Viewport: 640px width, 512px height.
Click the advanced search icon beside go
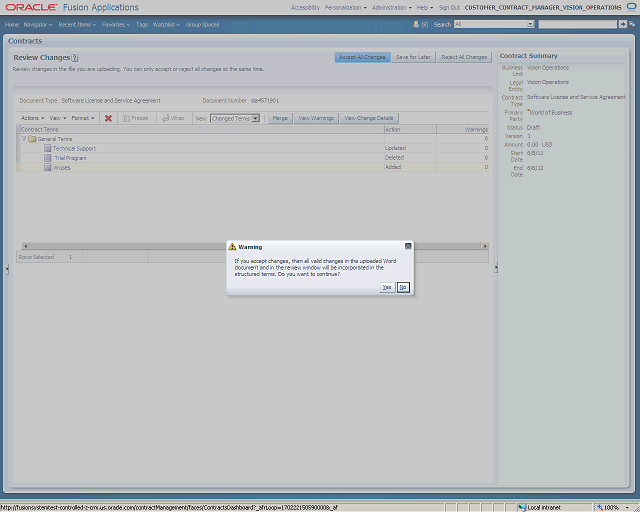tap(632, 24)
